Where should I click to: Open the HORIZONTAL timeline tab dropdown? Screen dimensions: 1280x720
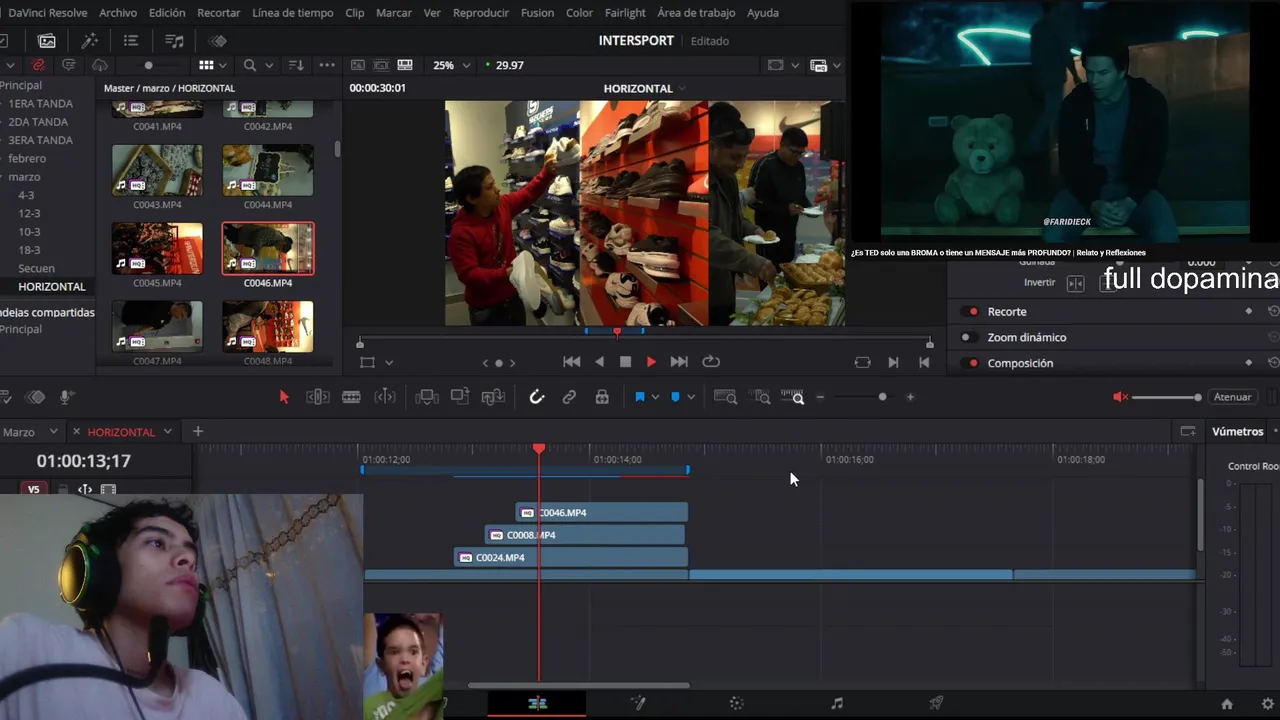[167, 432]
